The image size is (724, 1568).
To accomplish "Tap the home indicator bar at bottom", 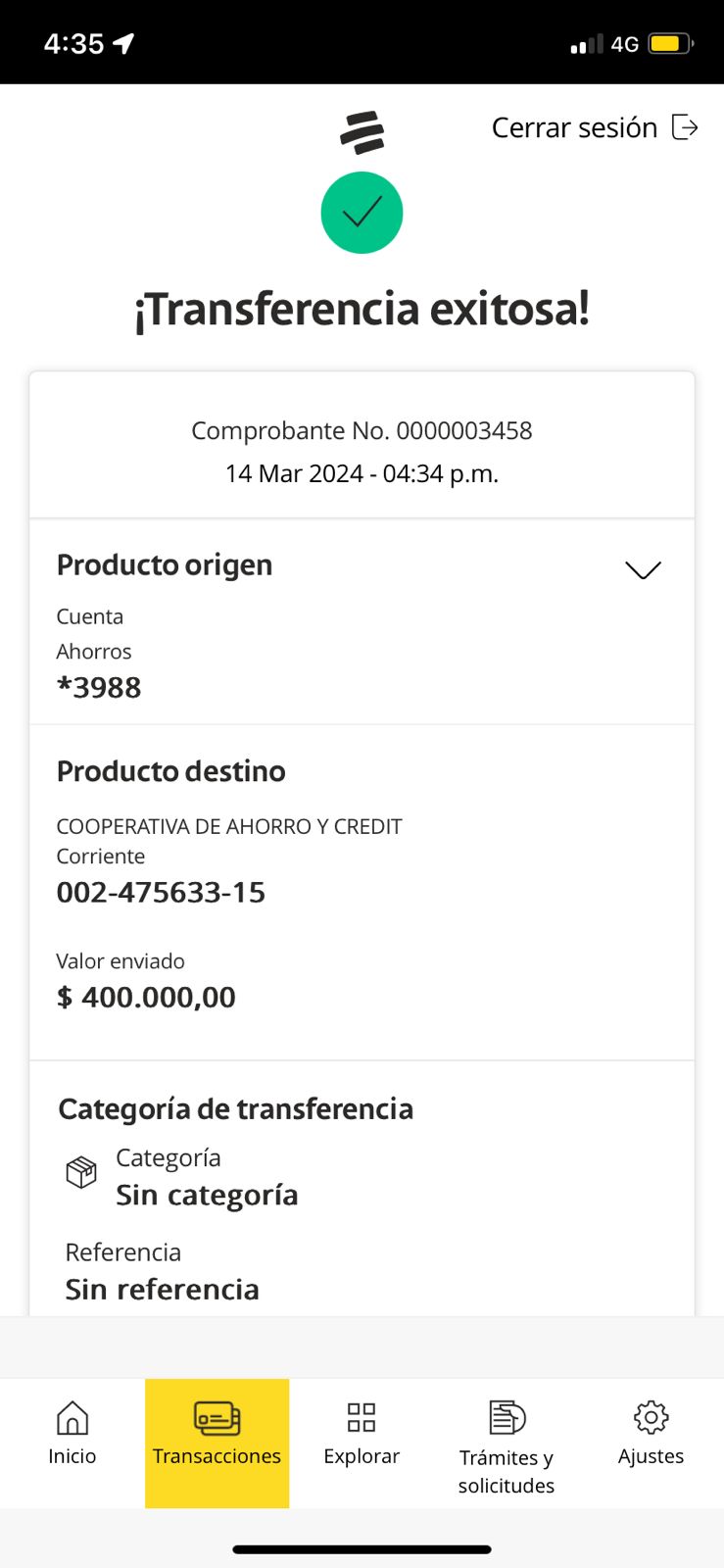I will pos(362,1549).
